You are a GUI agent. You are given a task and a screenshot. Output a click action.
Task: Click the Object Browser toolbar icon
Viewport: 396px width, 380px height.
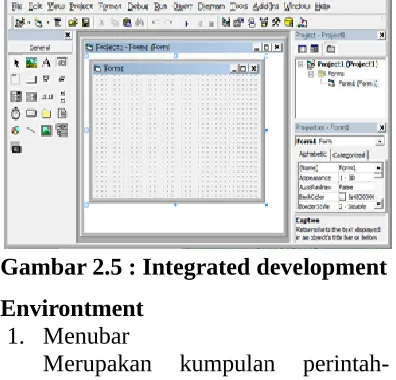(264, 22)
